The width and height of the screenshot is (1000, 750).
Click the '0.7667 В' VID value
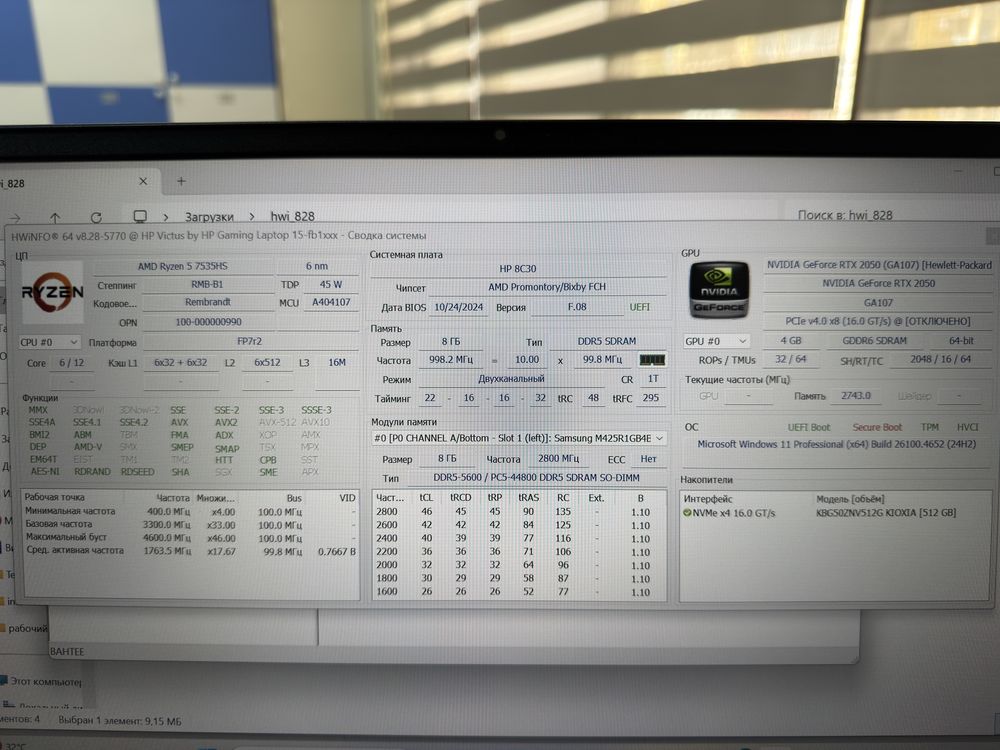click(336, 552)
